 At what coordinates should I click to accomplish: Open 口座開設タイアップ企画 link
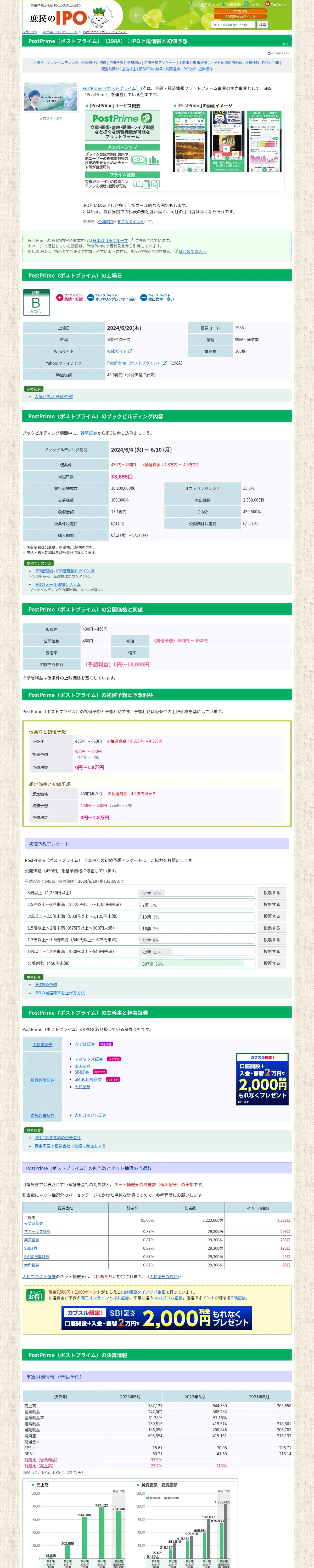click(x=143, y=1292)
